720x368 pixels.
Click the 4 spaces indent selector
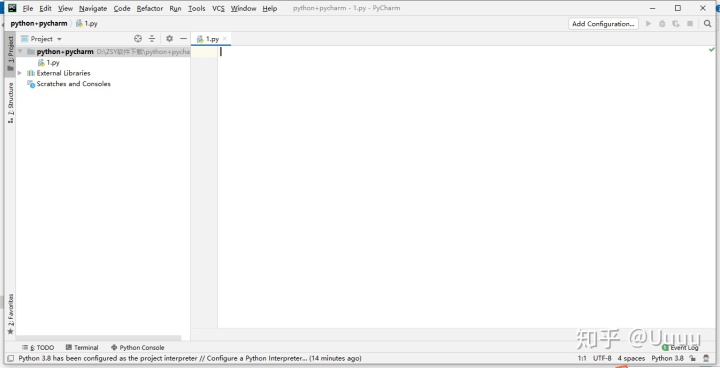(631, 358)
